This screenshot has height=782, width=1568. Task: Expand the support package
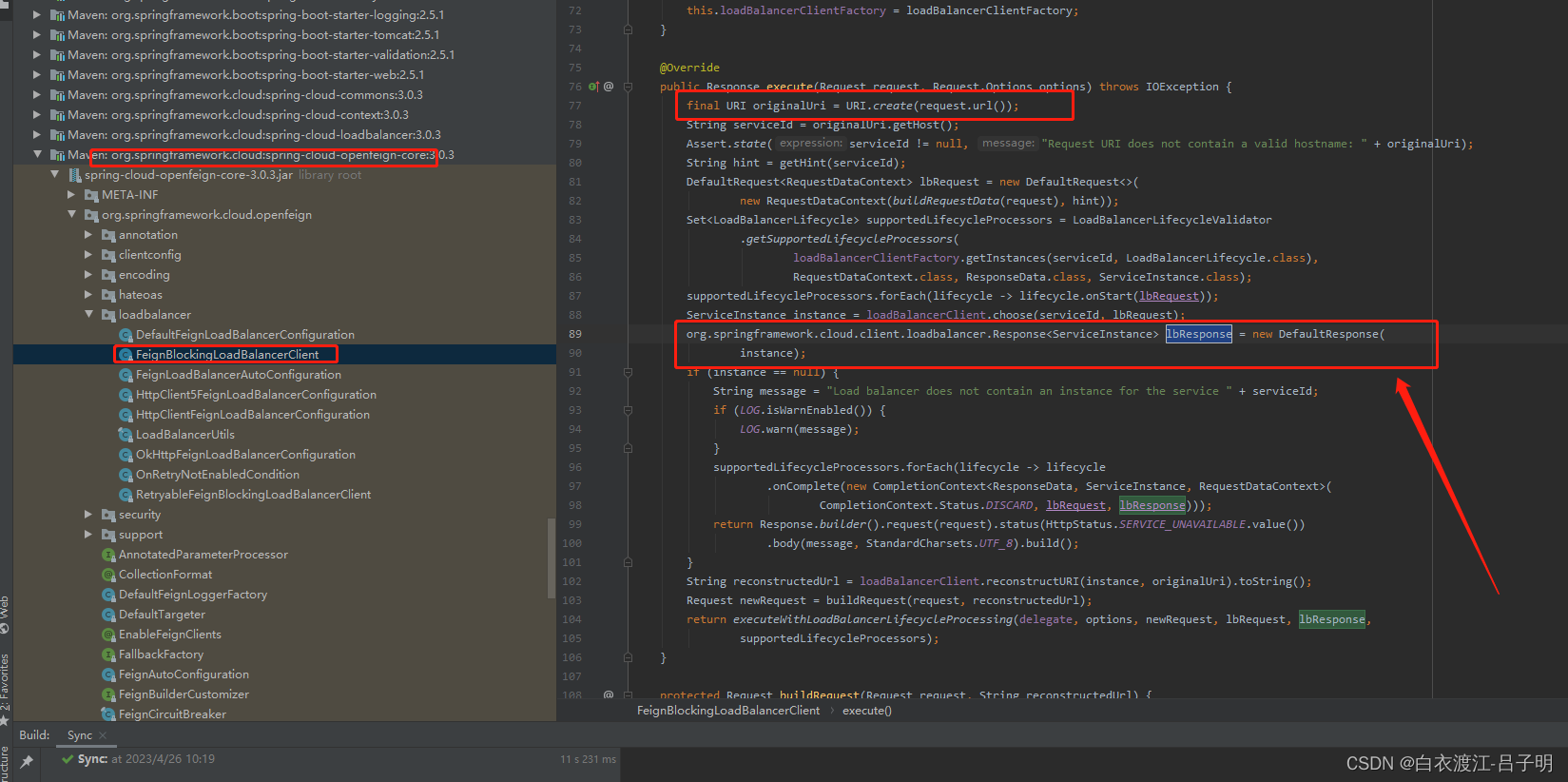pyautogui.click(x=88, y=535)
